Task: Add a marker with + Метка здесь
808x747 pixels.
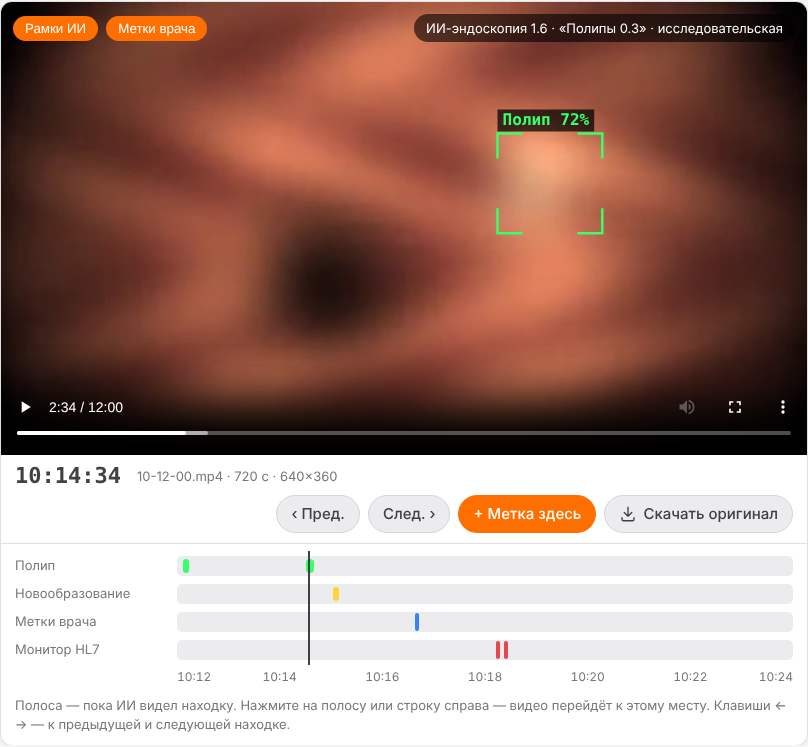Action: [527, 514]
